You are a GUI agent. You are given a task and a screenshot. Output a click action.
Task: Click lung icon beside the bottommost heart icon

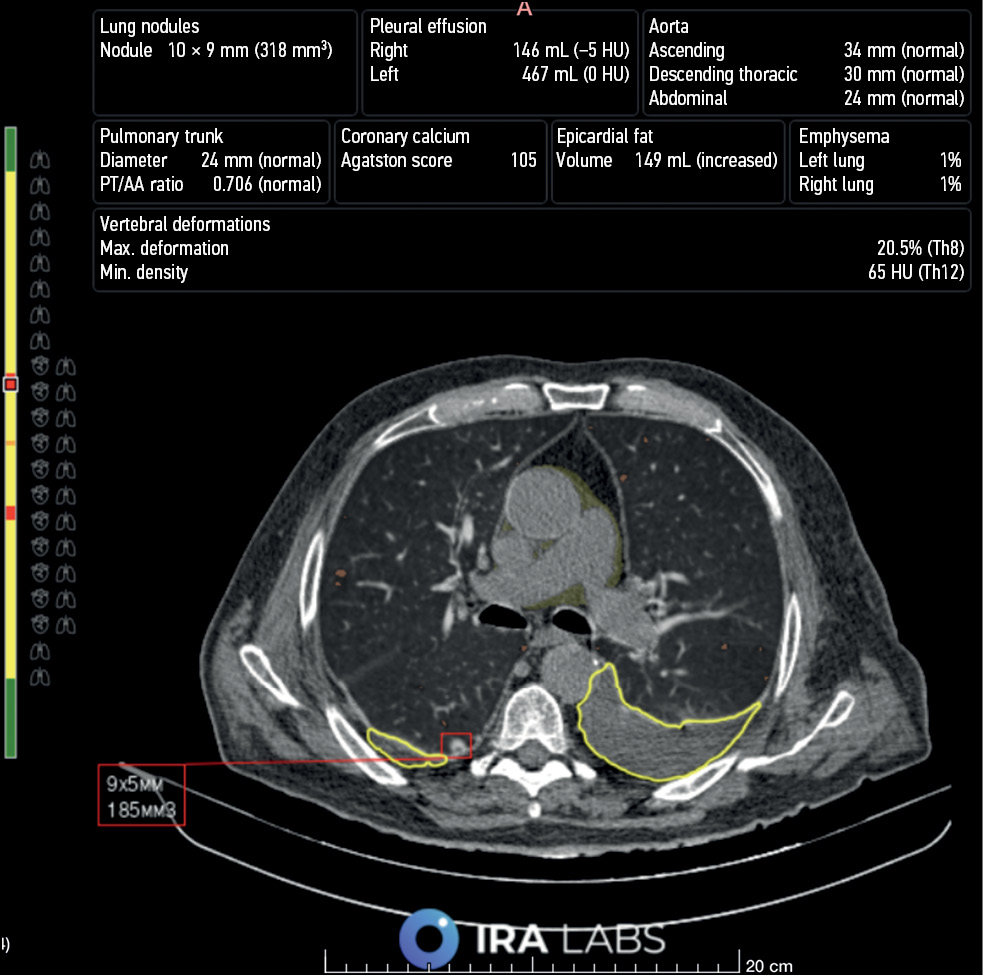[64, 625]
